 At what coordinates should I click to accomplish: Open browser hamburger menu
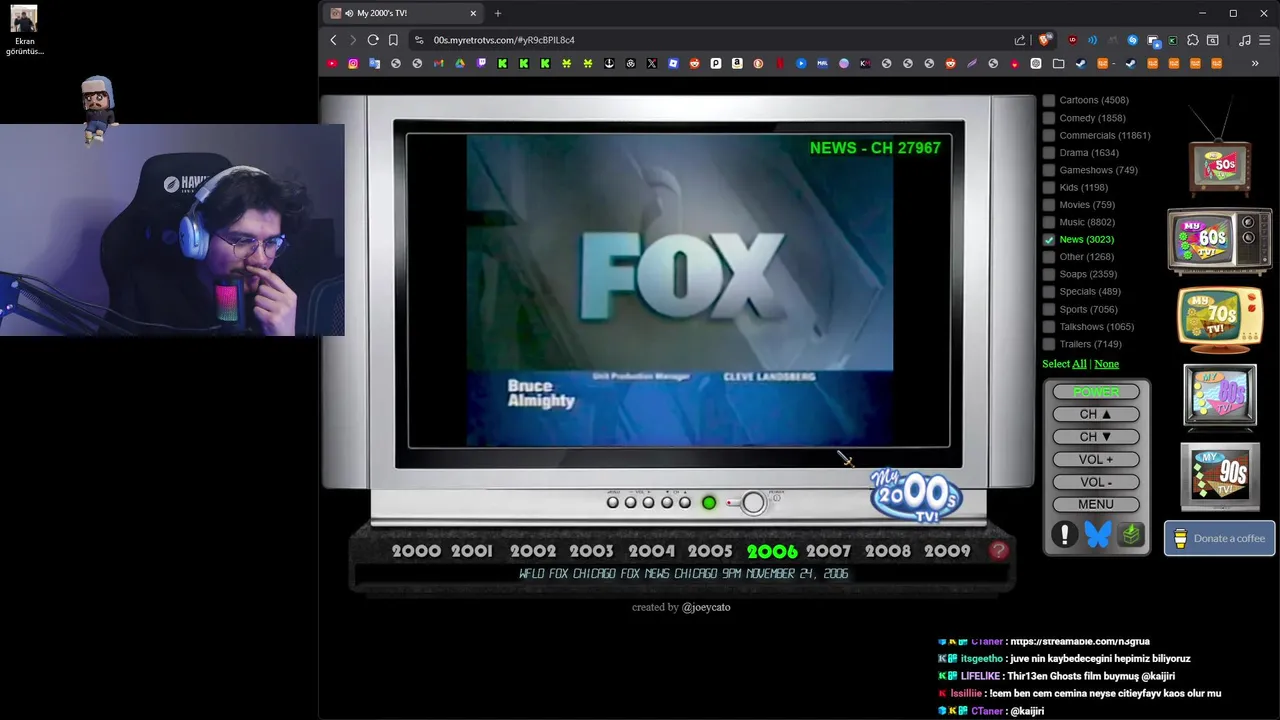click(1265, 40)
